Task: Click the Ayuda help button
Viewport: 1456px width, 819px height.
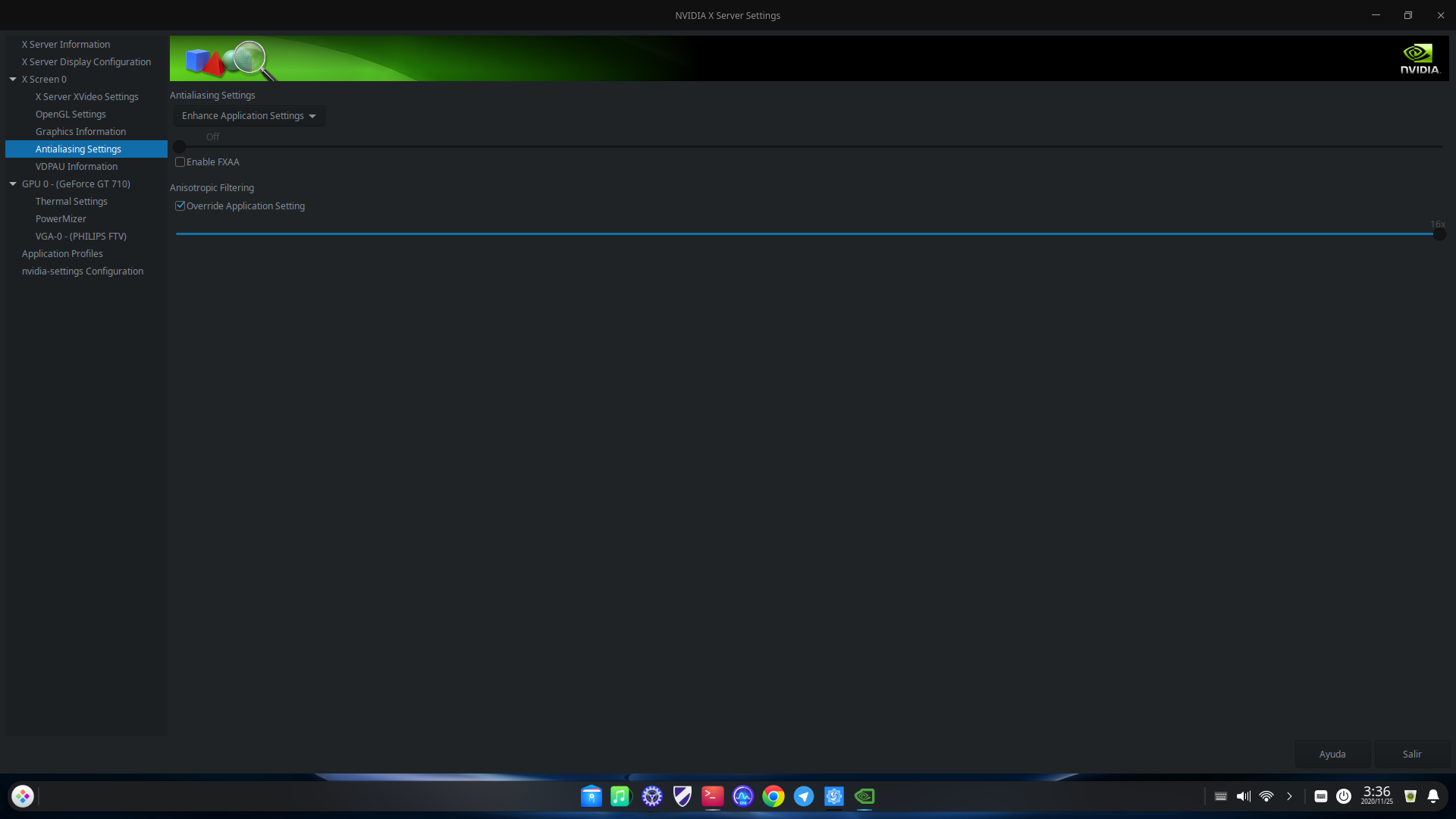Action: 1332,755
